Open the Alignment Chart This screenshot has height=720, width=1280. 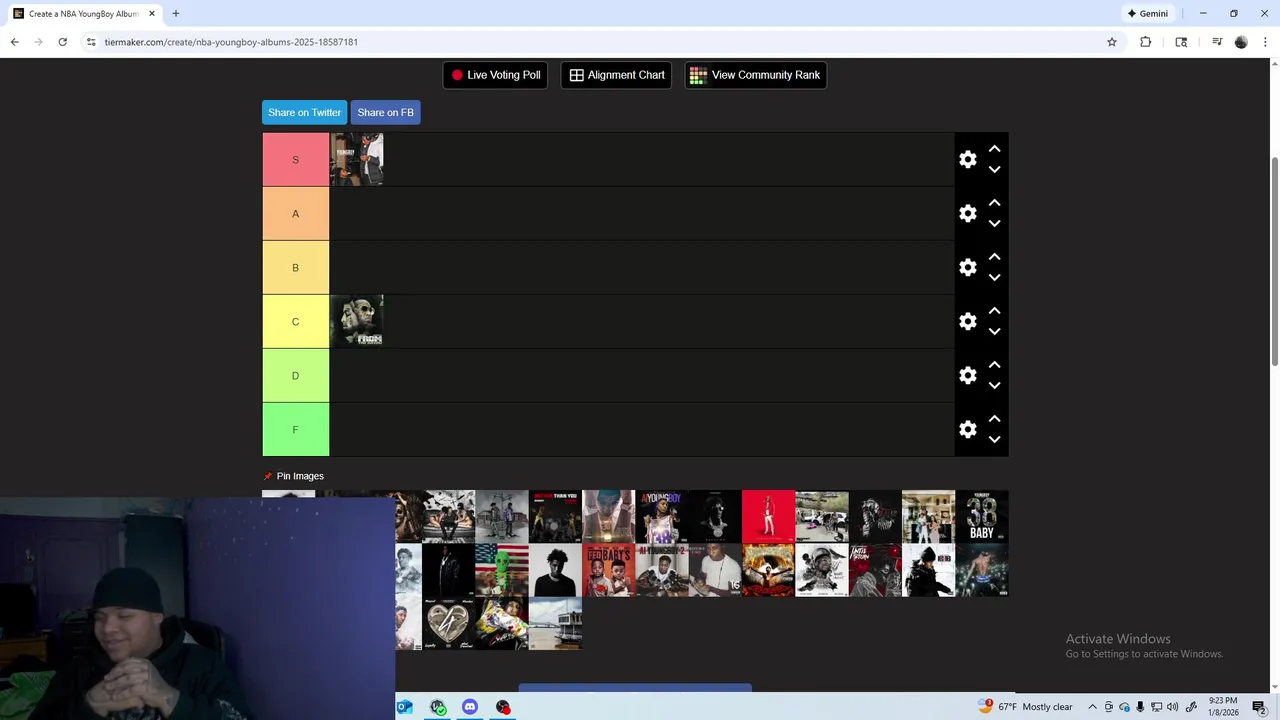617,75
